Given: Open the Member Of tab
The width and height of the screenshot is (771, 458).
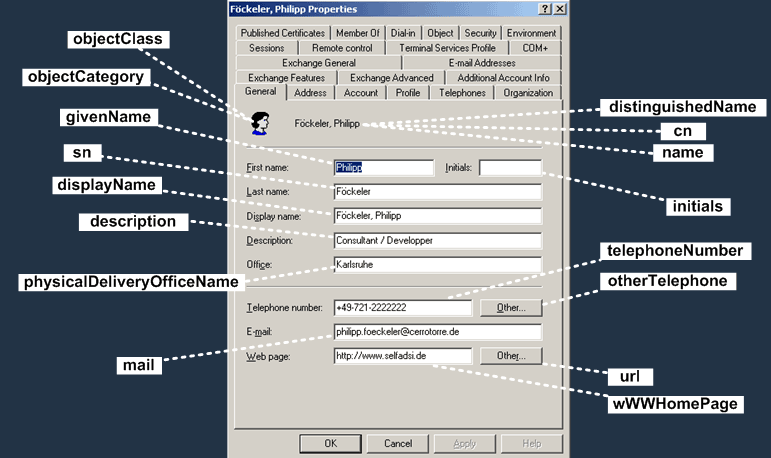Looking at the screenshot, I should coord(358,33).
